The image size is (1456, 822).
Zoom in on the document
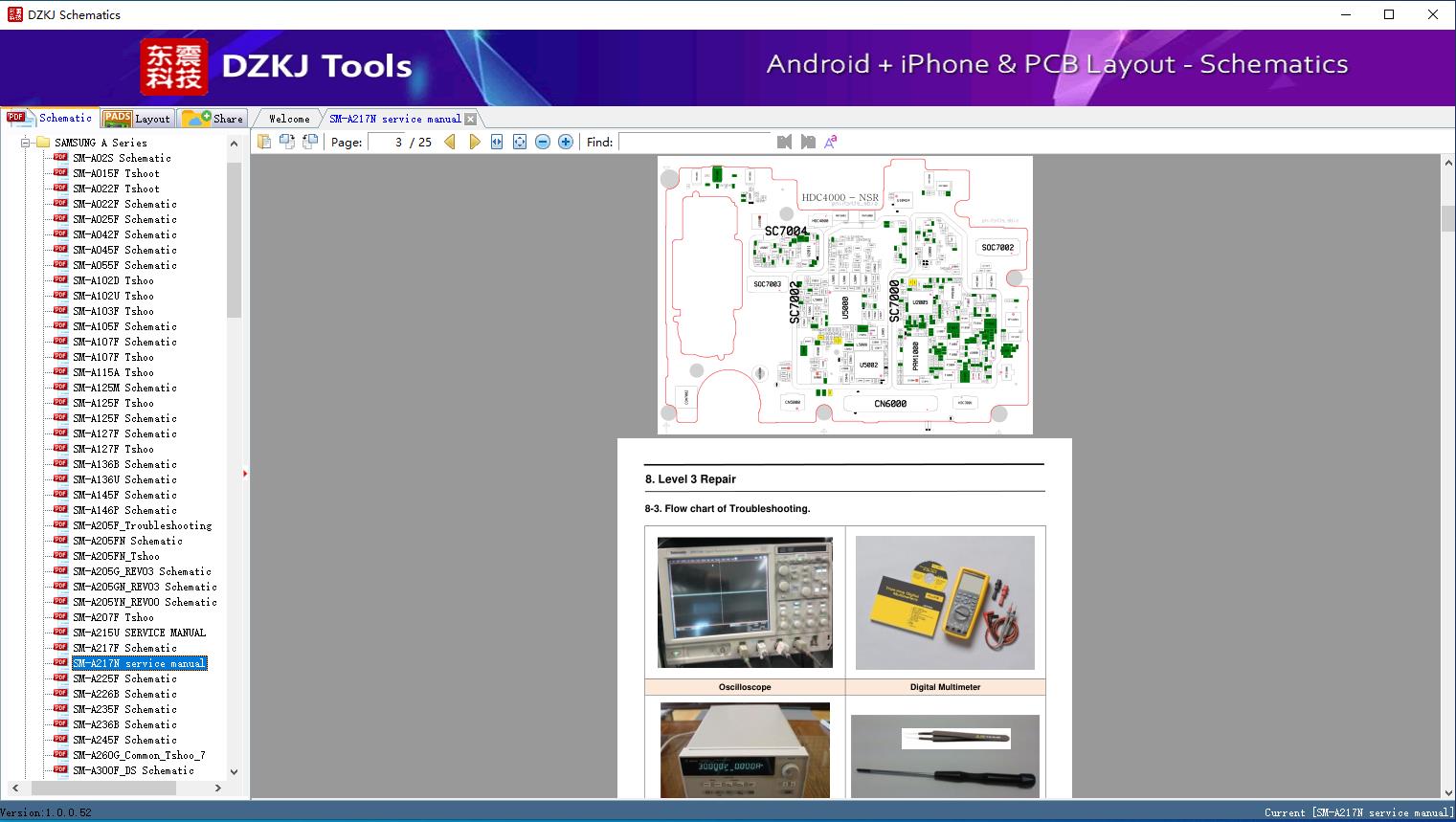coord(566,142)
